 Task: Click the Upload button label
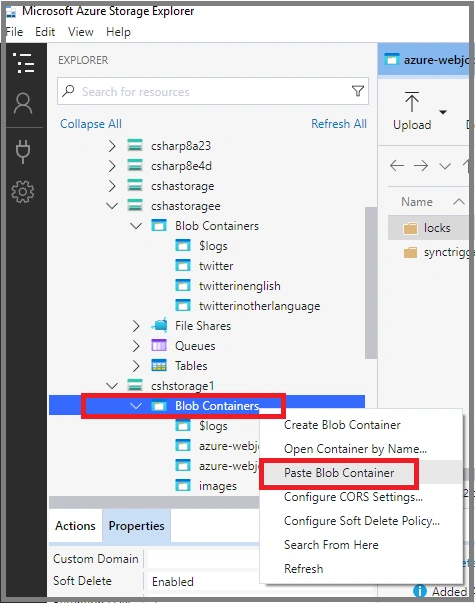(x=412, y=125)
